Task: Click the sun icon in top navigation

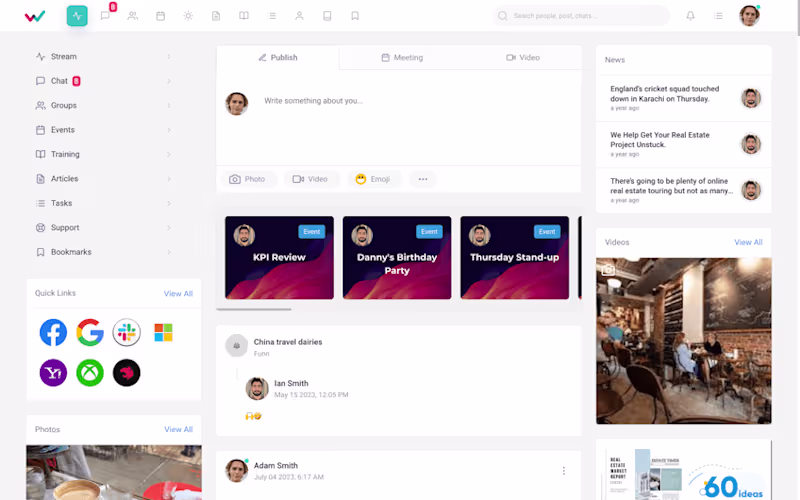Action: pos(188,16)
